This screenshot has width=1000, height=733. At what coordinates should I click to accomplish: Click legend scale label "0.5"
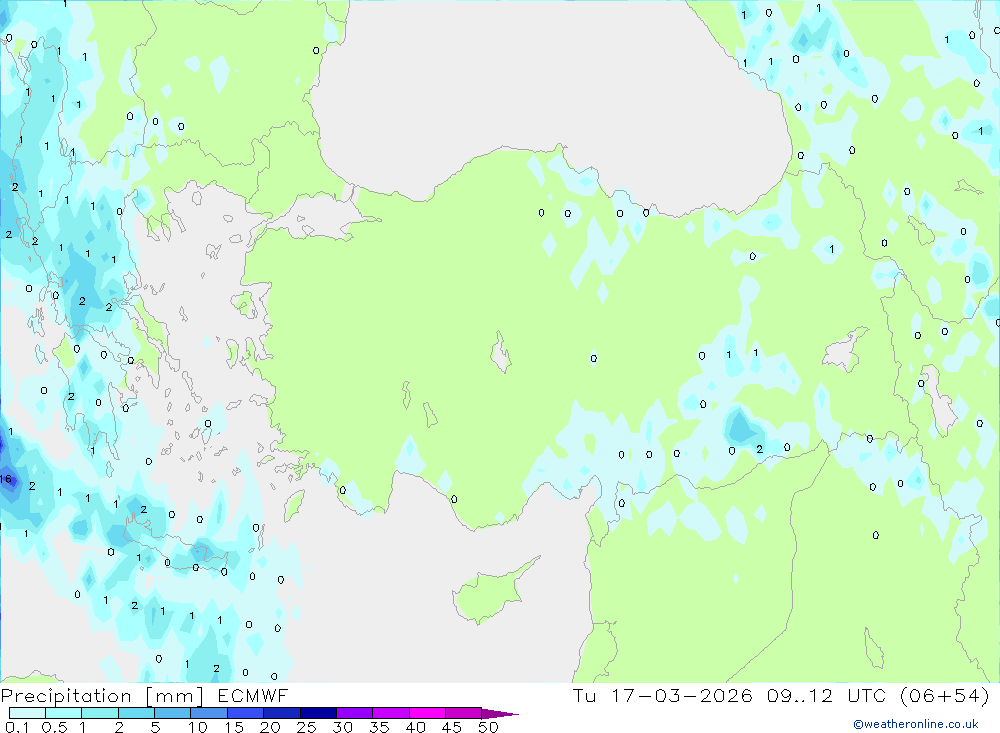point(54,727)
